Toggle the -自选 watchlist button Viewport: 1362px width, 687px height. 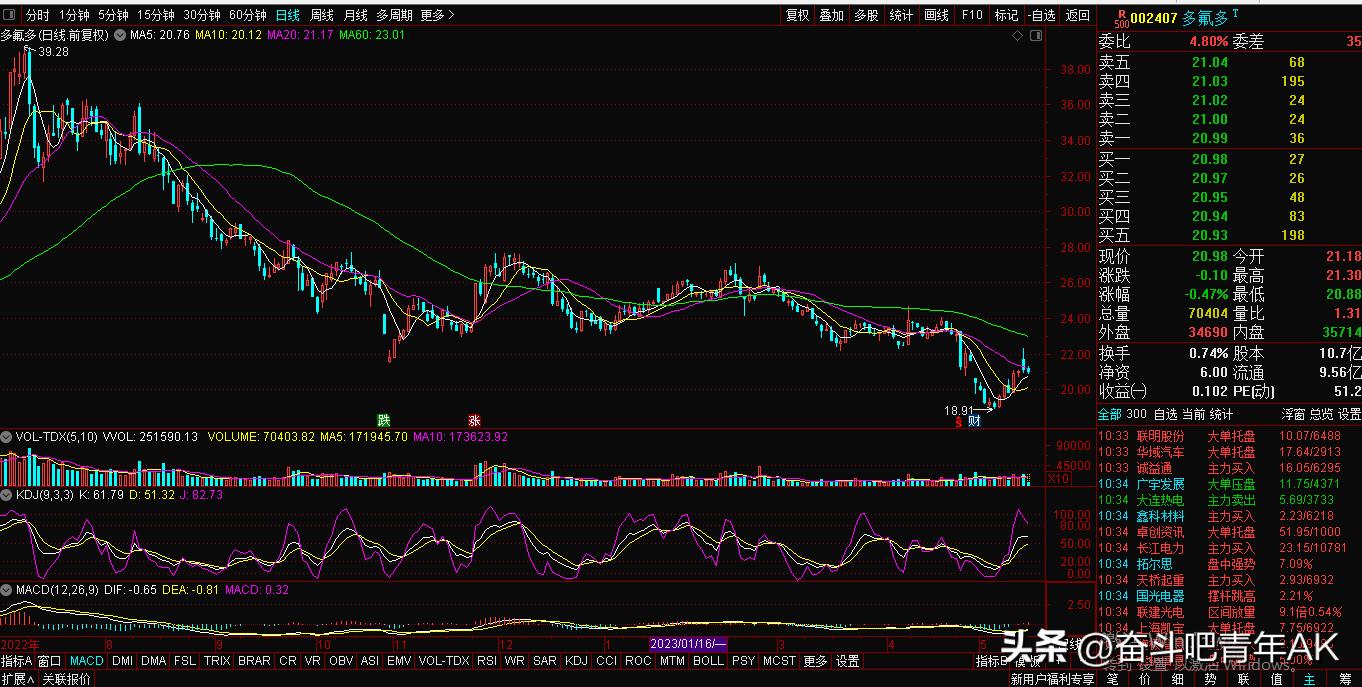[x=1041, y=15]
